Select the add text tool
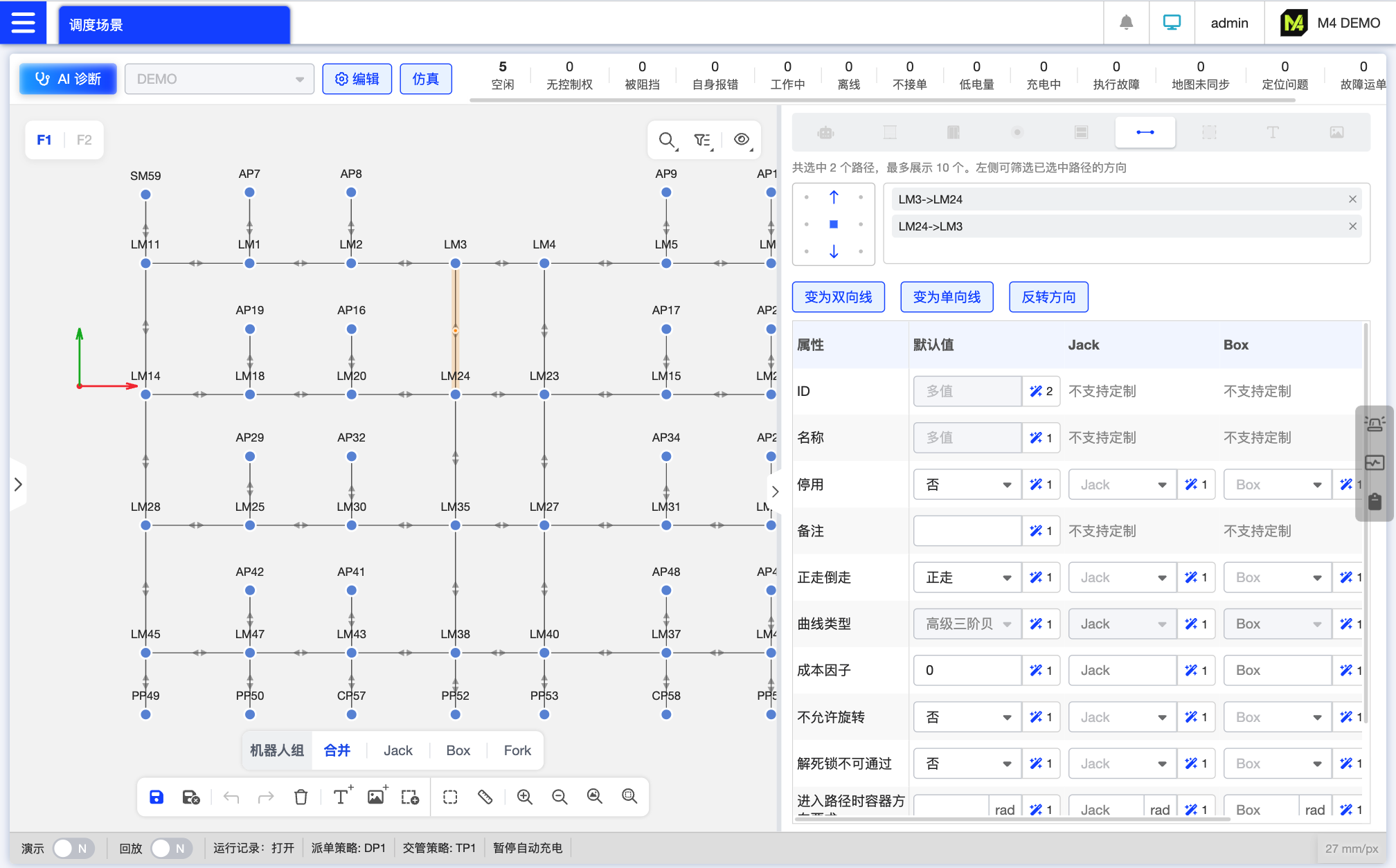The width and height of the screenshot is (1396, 868). (341, 797)
